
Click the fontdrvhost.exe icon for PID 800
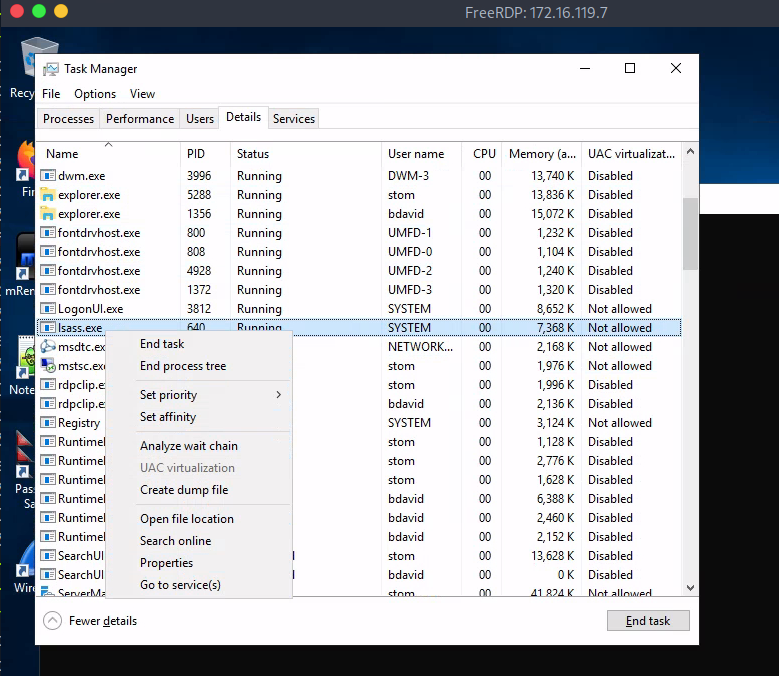pos(48,232)
